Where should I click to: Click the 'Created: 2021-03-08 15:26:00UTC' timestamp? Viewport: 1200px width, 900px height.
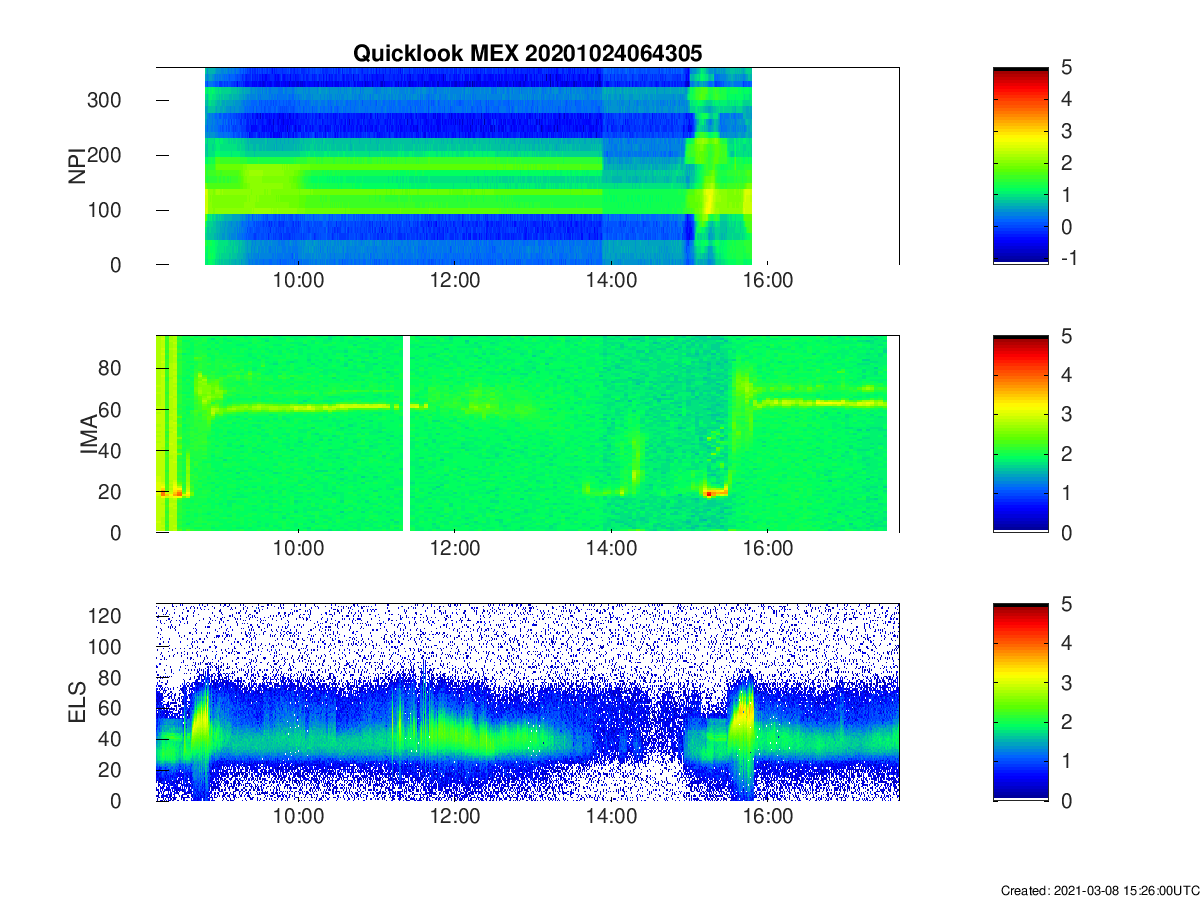click(x=1099, y=890)
